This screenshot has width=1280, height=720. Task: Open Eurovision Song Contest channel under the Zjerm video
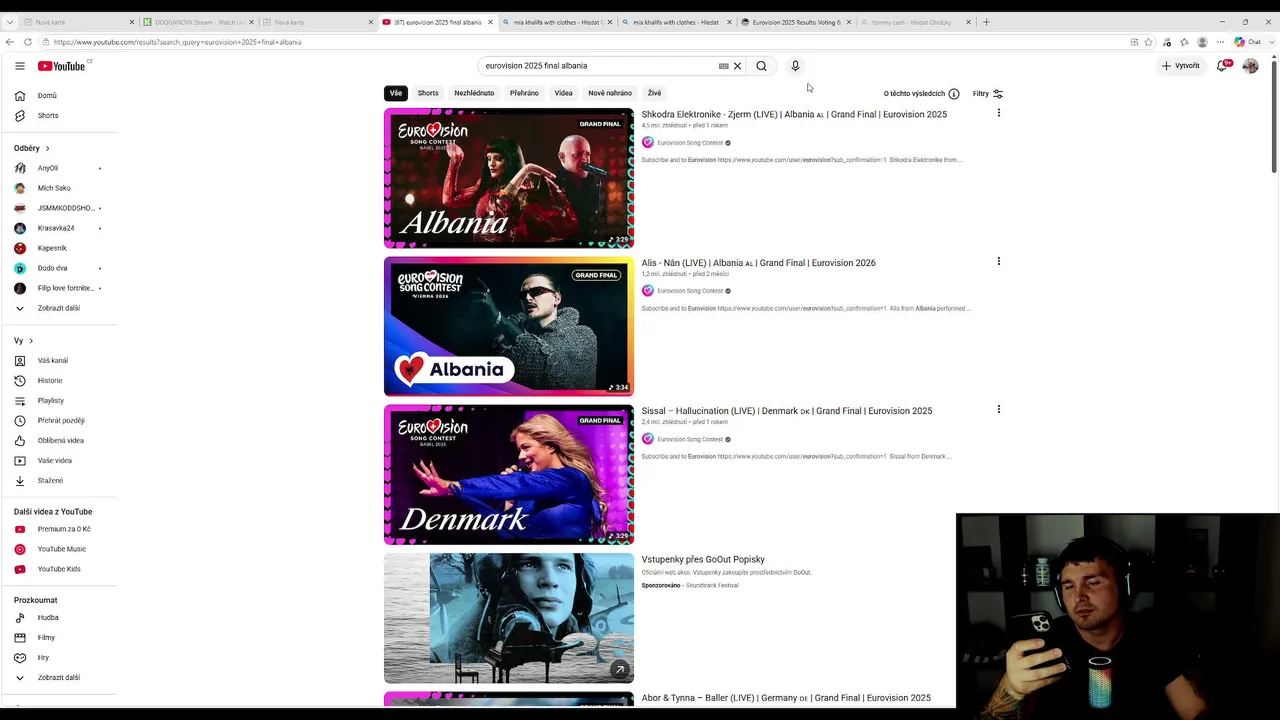[690, 143]
